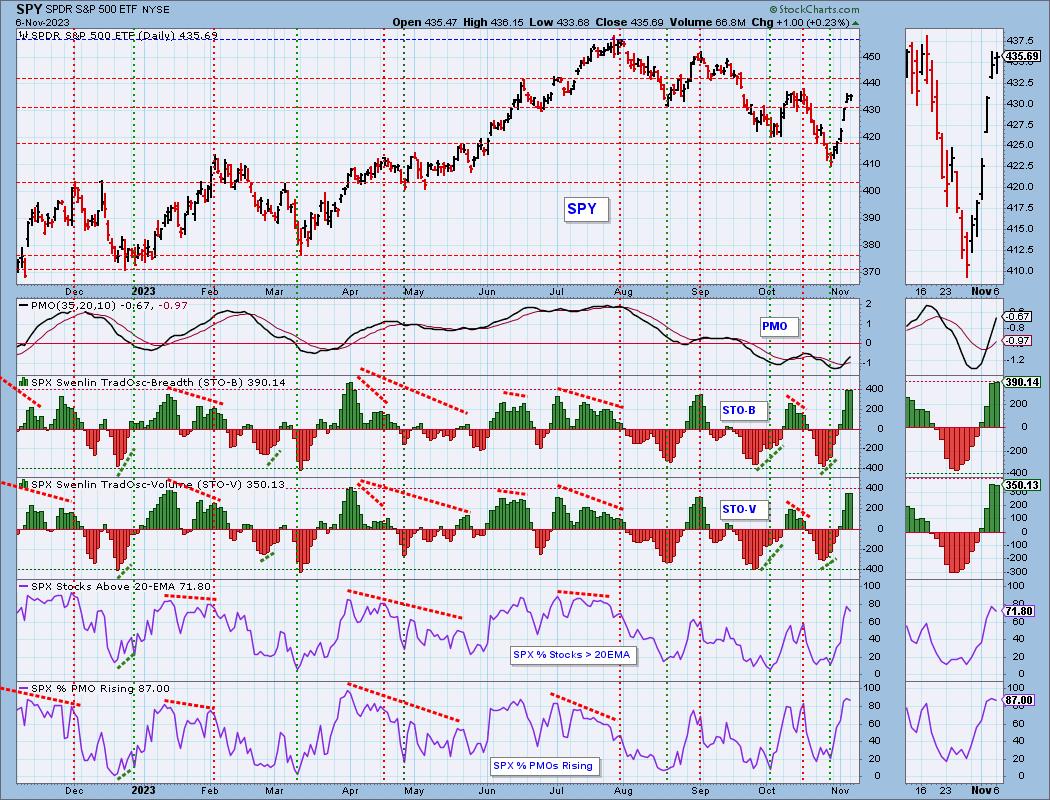
Task: Select the bold SPY ticker symbol in the header
Action: click(29, 9)
